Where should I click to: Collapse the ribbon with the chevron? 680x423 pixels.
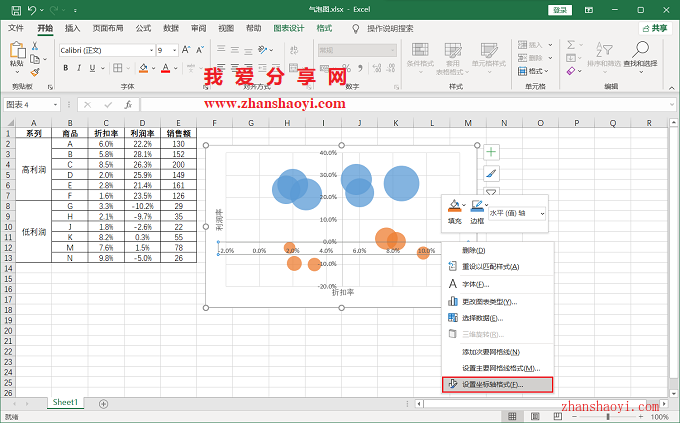tap(672, 88)
